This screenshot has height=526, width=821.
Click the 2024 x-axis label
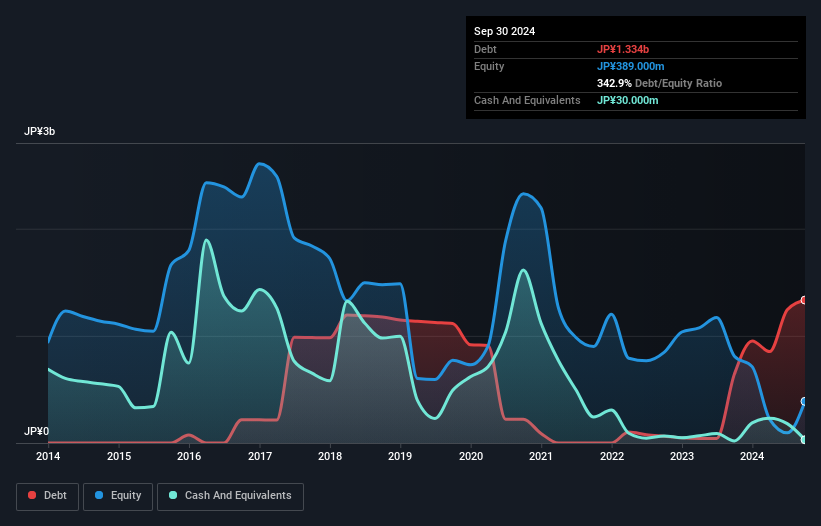click(x=752, y=456)
